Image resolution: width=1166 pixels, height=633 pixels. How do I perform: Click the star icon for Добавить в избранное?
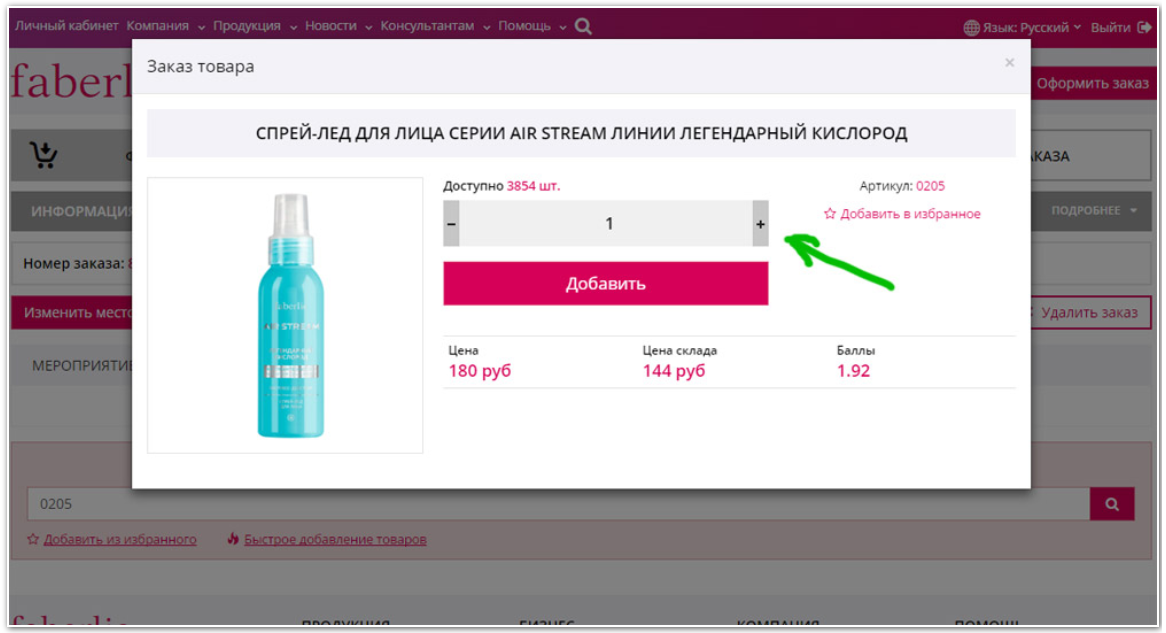click(x=830, y=213)
